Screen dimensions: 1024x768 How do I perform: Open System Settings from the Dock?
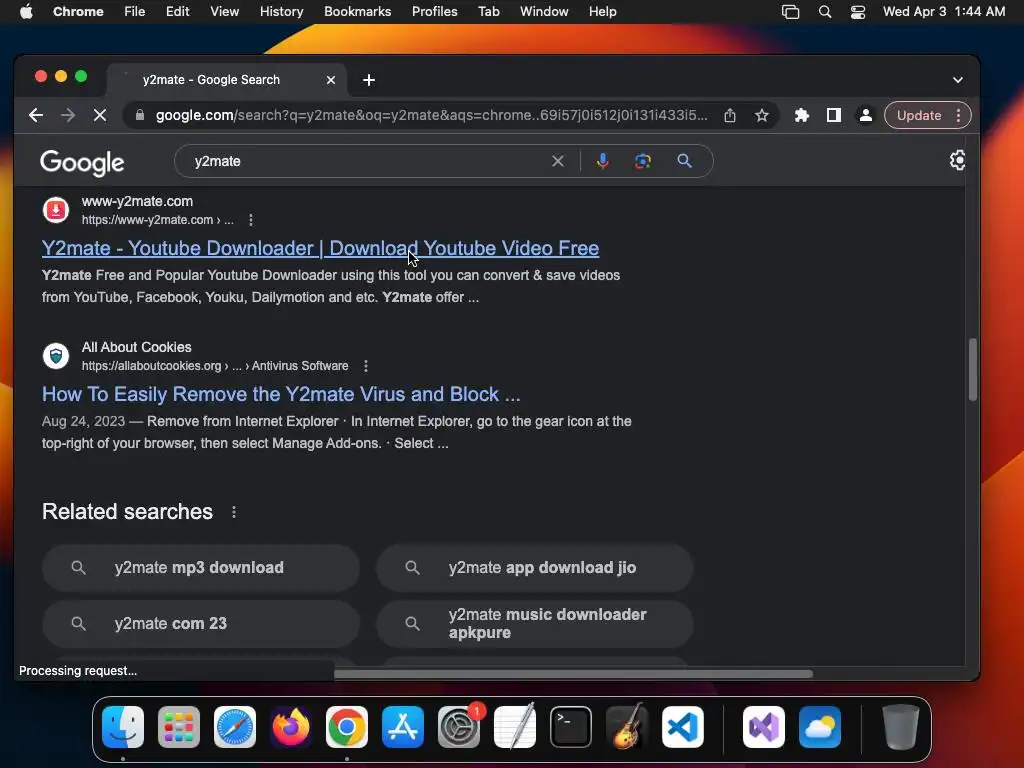point(459,727)
